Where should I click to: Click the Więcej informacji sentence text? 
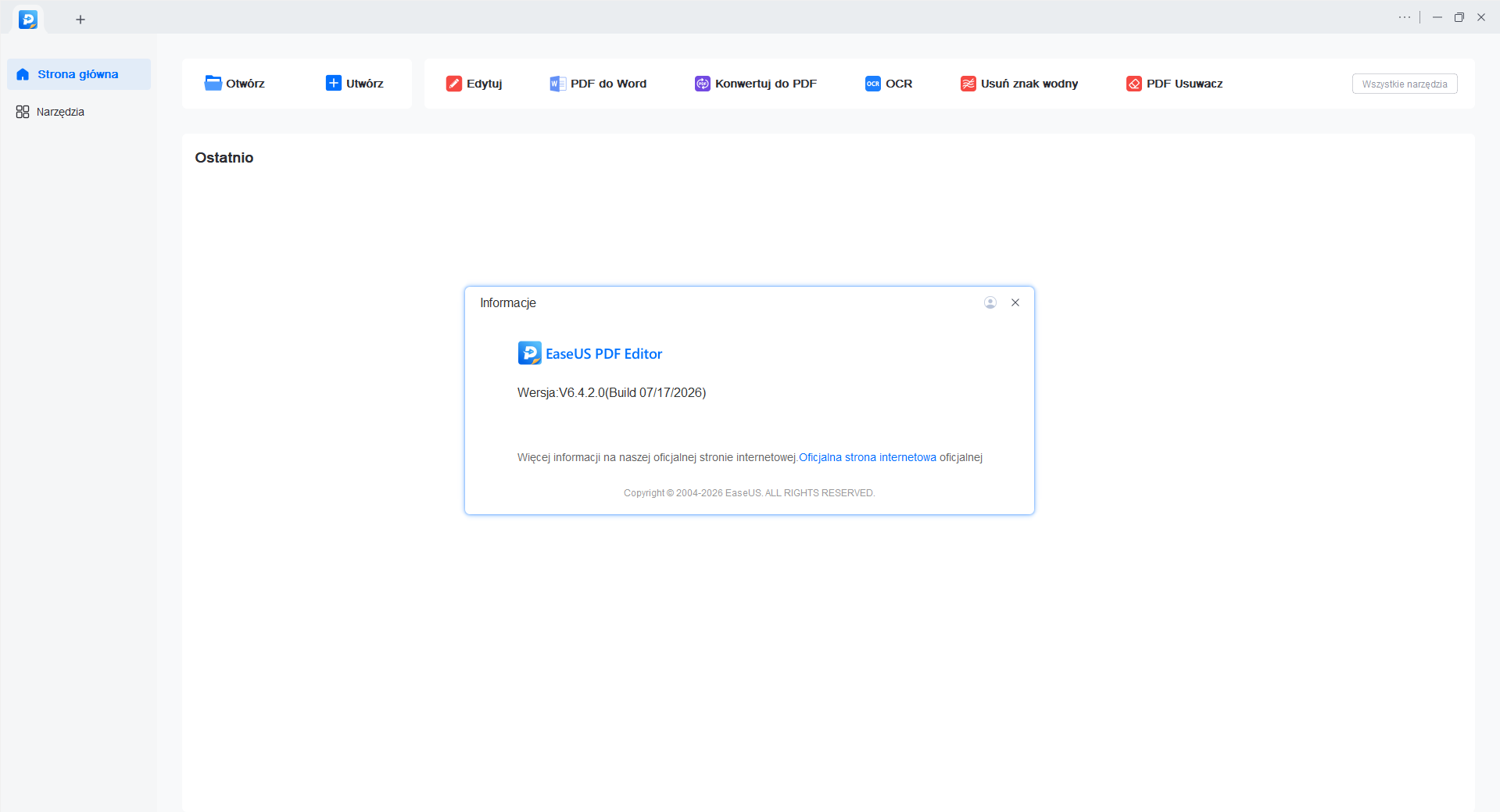coord(657,457)
